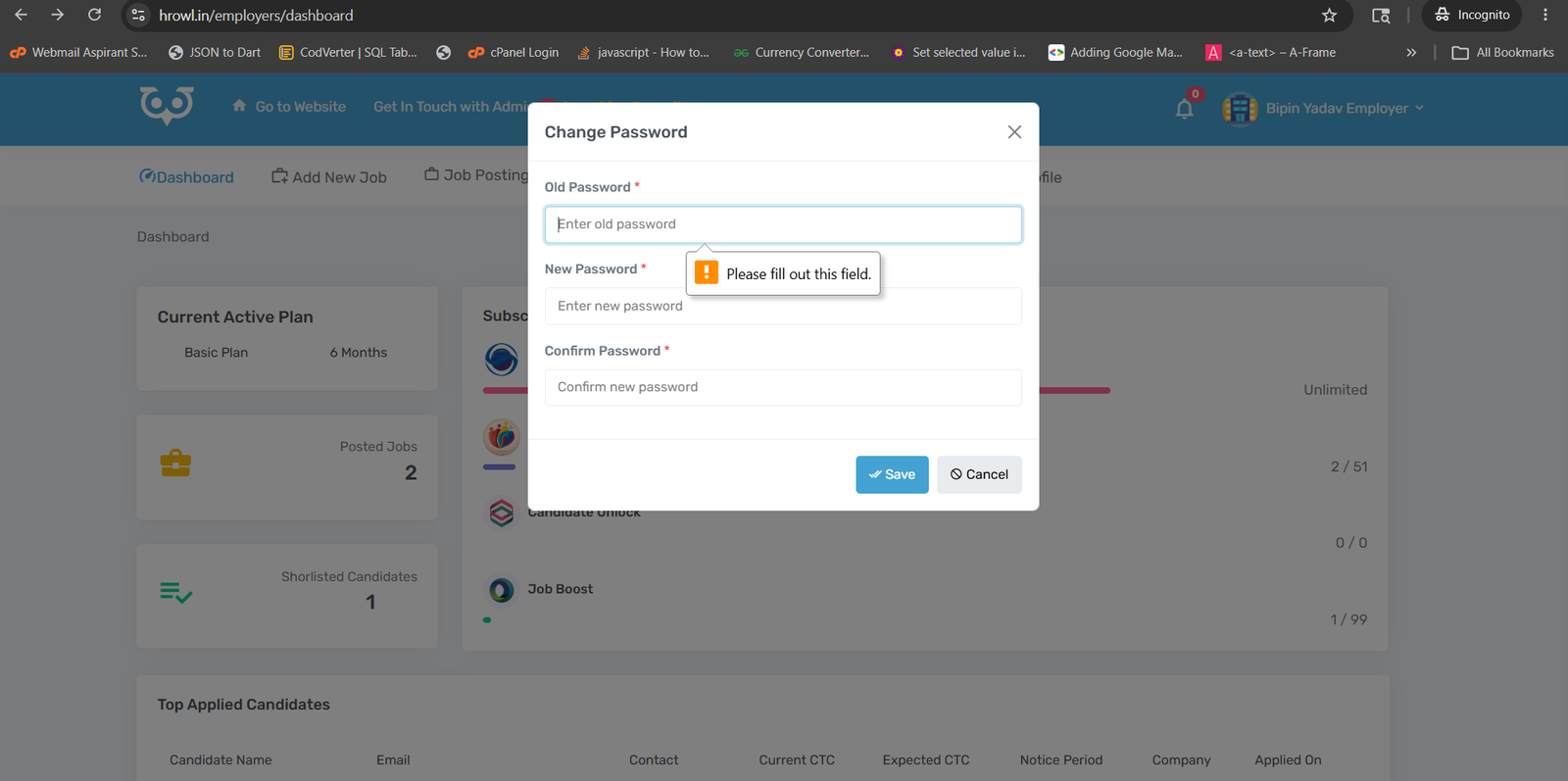This screenshot has width=1568, height=781.
Task: Open the CodVerter SQL bookmark
Action: (348, 53)
